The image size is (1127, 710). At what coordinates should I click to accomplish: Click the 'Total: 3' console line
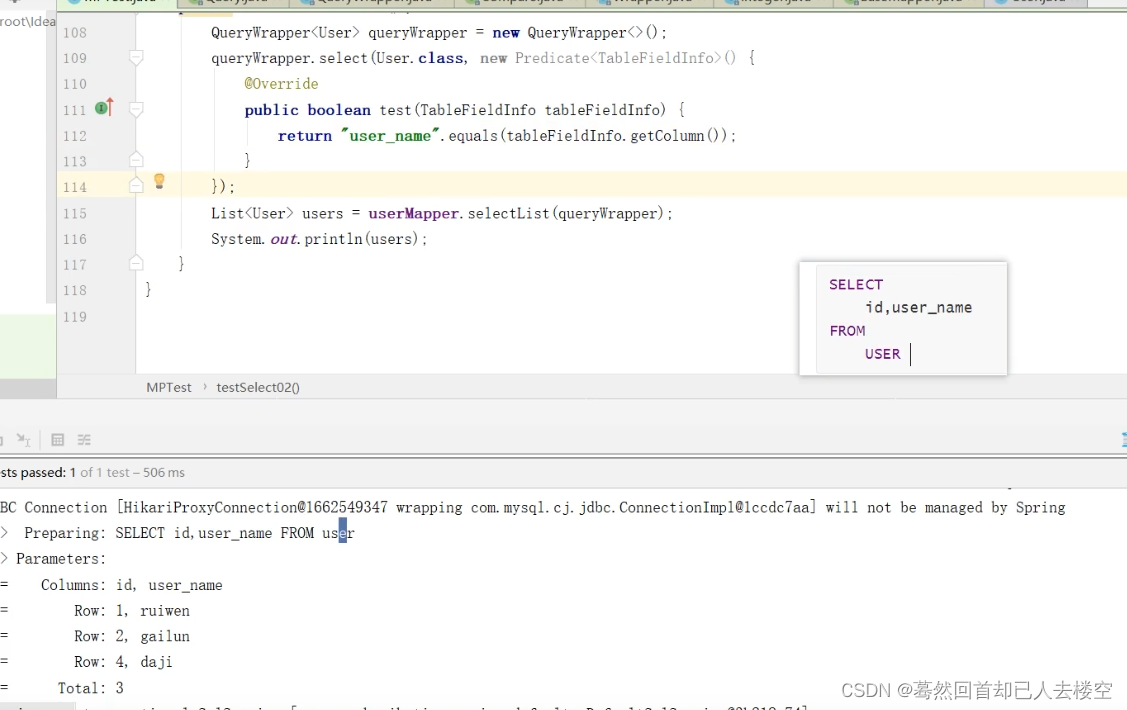coord(91,688)
